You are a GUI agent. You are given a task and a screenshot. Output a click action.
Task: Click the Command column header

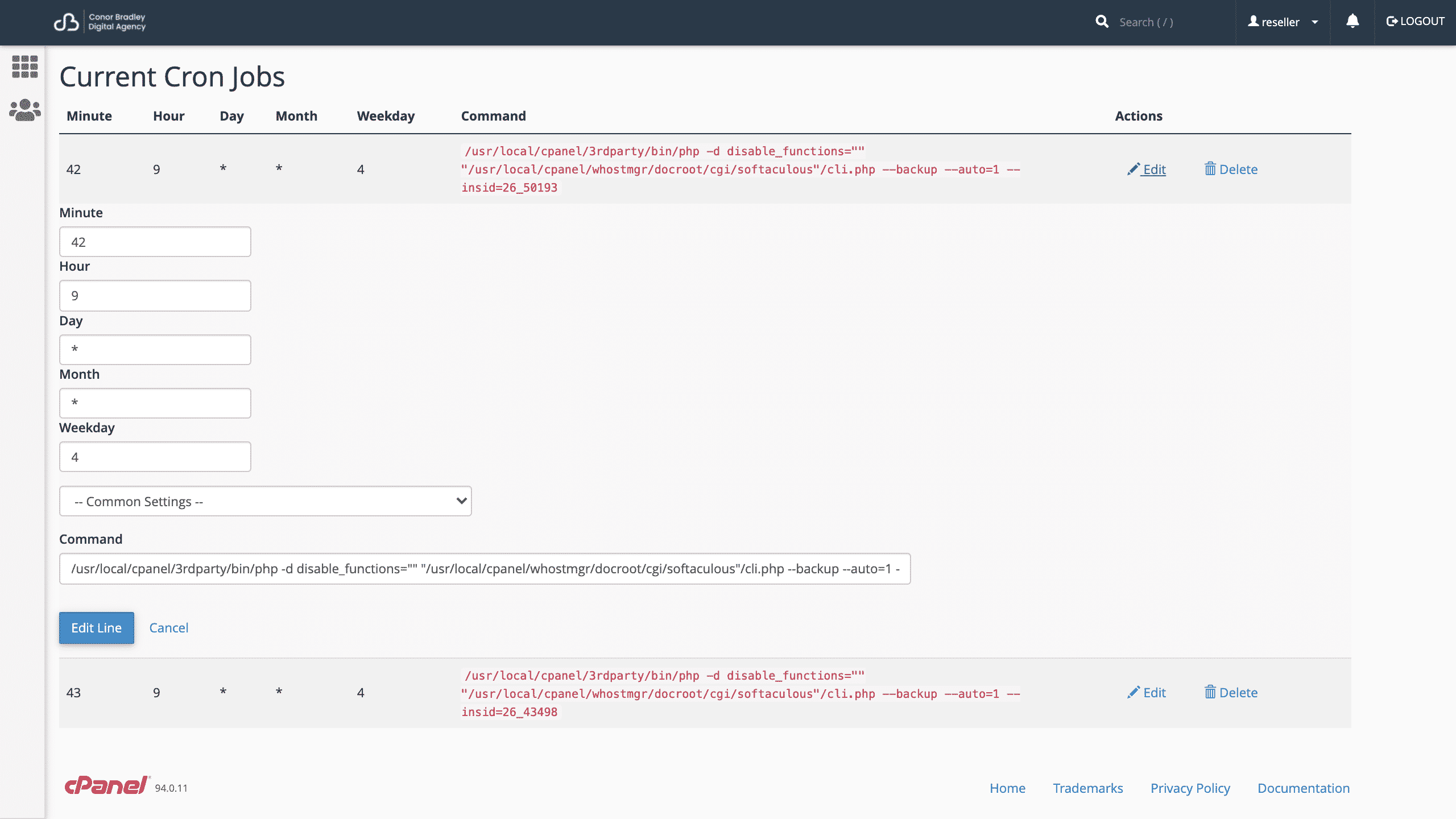click(493, 115)
